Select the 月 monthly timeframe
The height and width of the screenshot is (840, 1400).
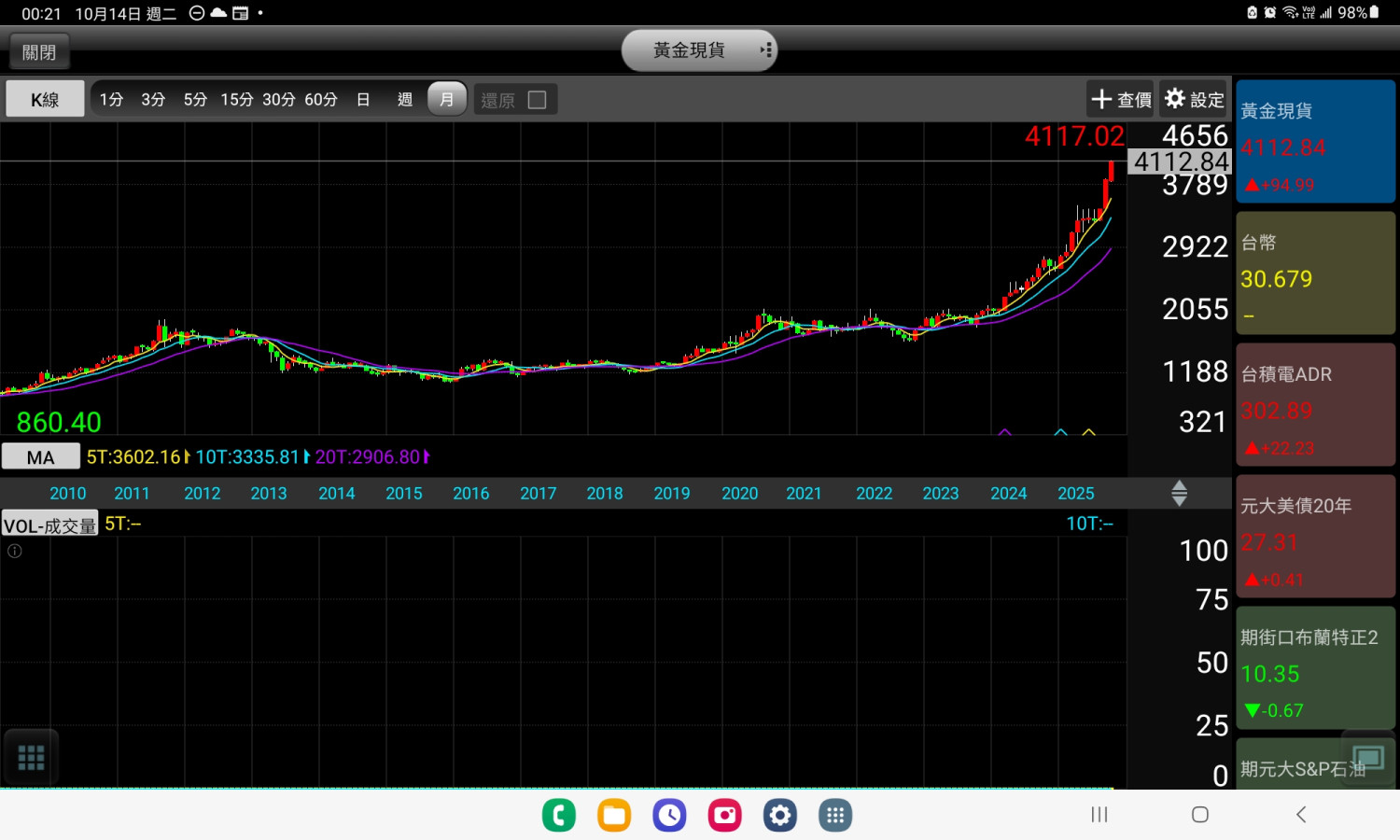[x=446, y=99]
